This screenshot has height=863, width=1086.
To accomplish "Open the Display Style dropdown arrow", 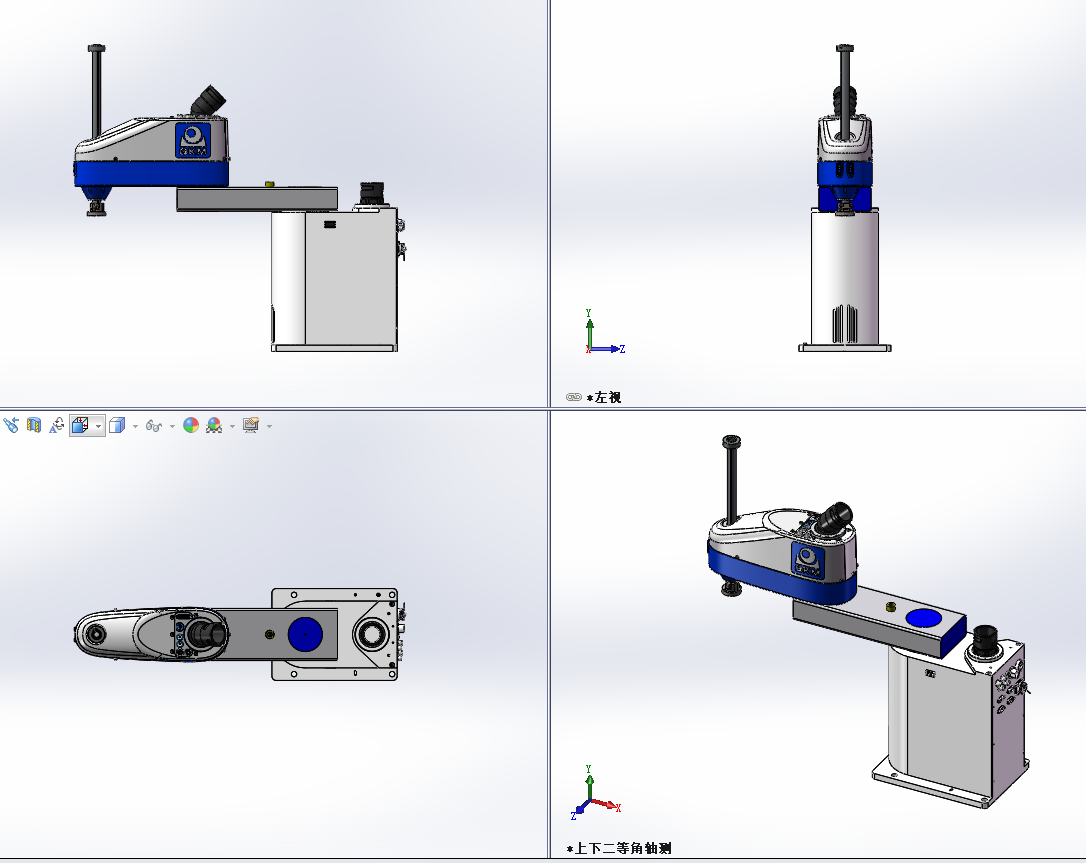I will click(x=135, y=426).
